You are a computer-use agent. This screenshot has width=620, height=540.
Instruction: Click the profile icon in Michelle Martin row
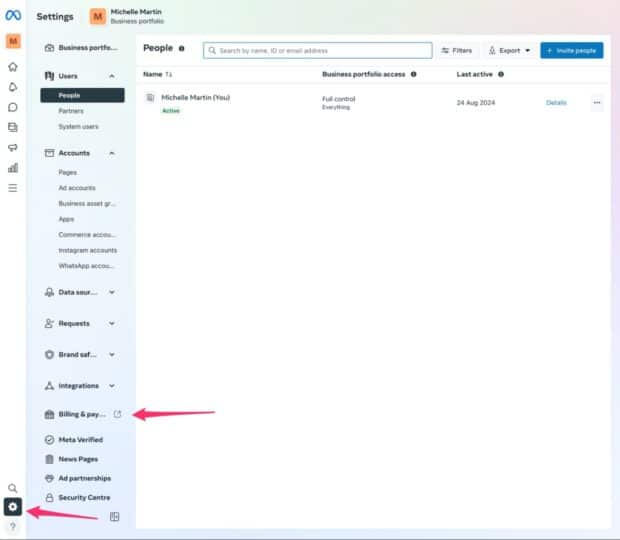coord(150,97)
